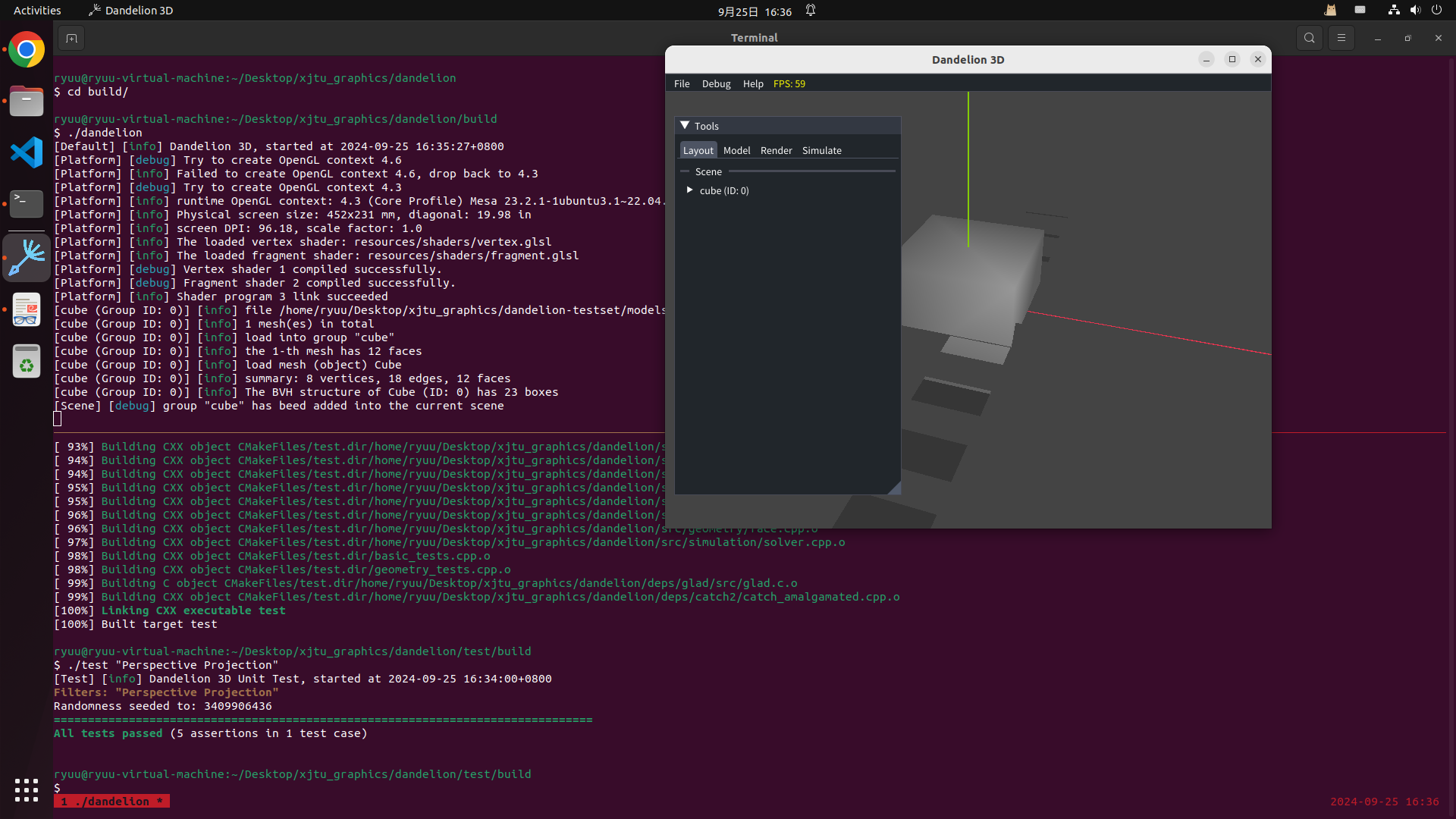The width and height of the screenshot is (1456, 819).
Task: Click the Activities button
Action: coord(37,11)
